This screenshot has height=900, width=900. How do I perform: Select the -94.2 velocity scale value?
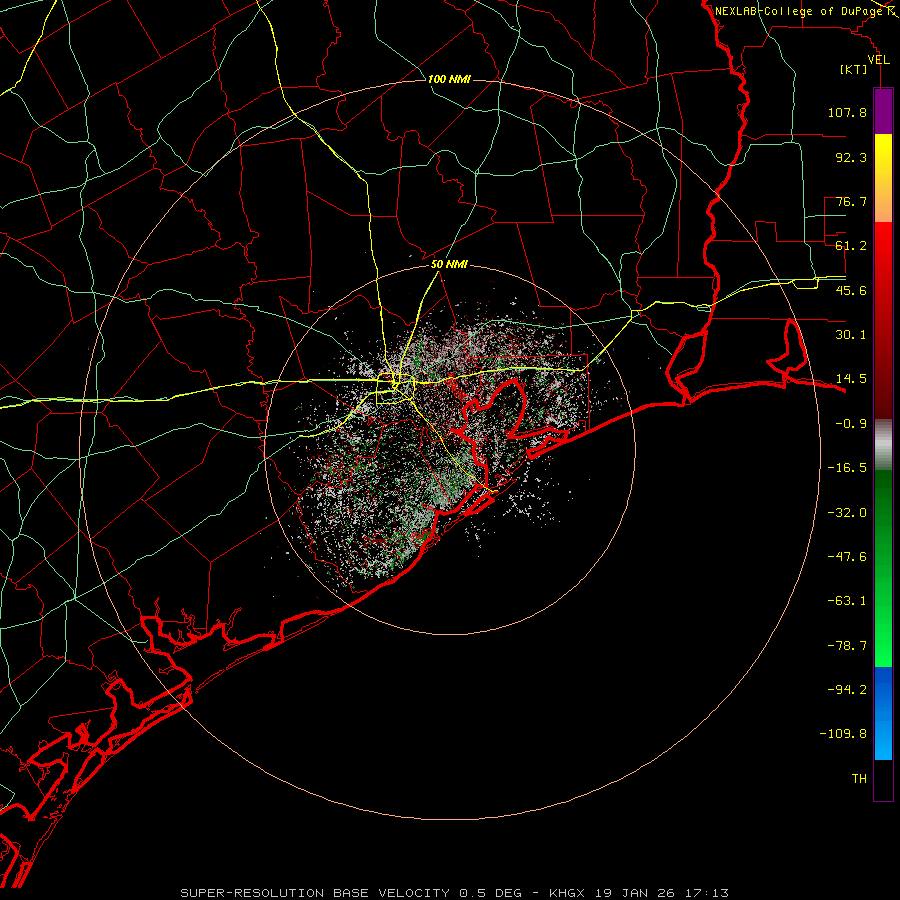pos(847,690)
